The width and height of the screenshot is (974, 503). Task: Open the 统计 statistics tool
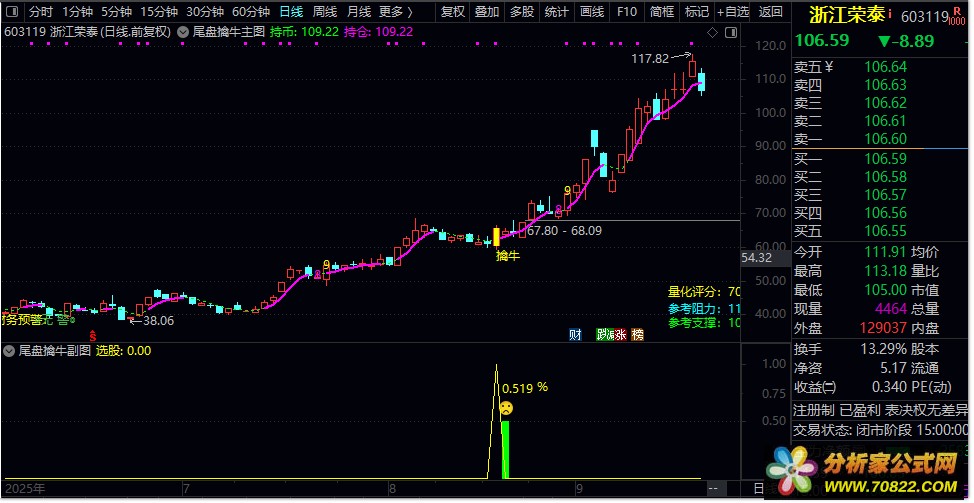[556, 11]
